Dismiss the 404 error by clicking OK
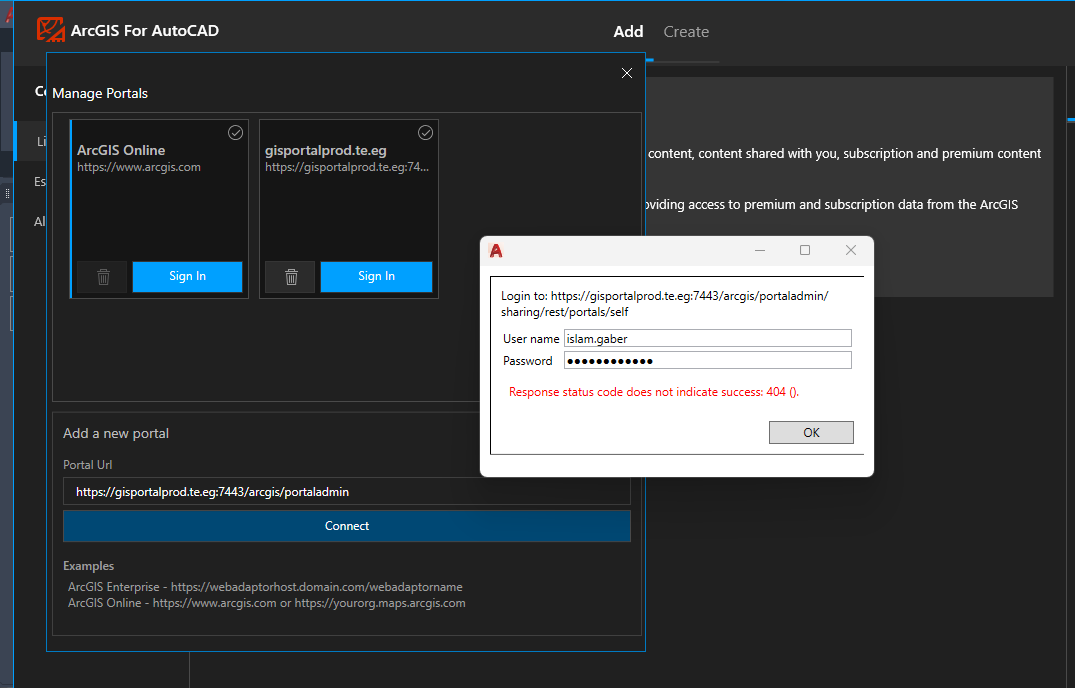This screenshot has height=688, width=1075. (x=810, y=432)
